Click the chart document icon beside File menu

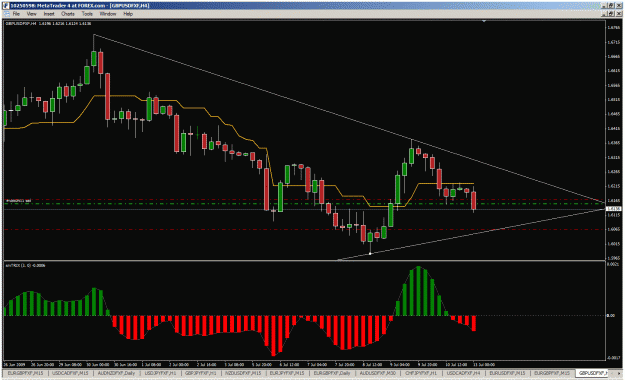(6, 14)
